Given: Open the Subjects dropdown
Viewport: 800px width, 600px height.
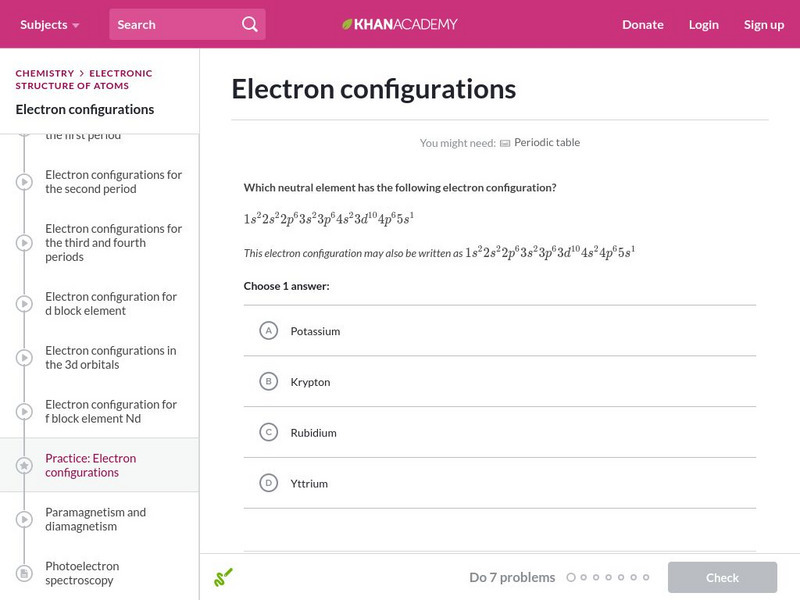Looking at the screenshot, I should [49, 24].
